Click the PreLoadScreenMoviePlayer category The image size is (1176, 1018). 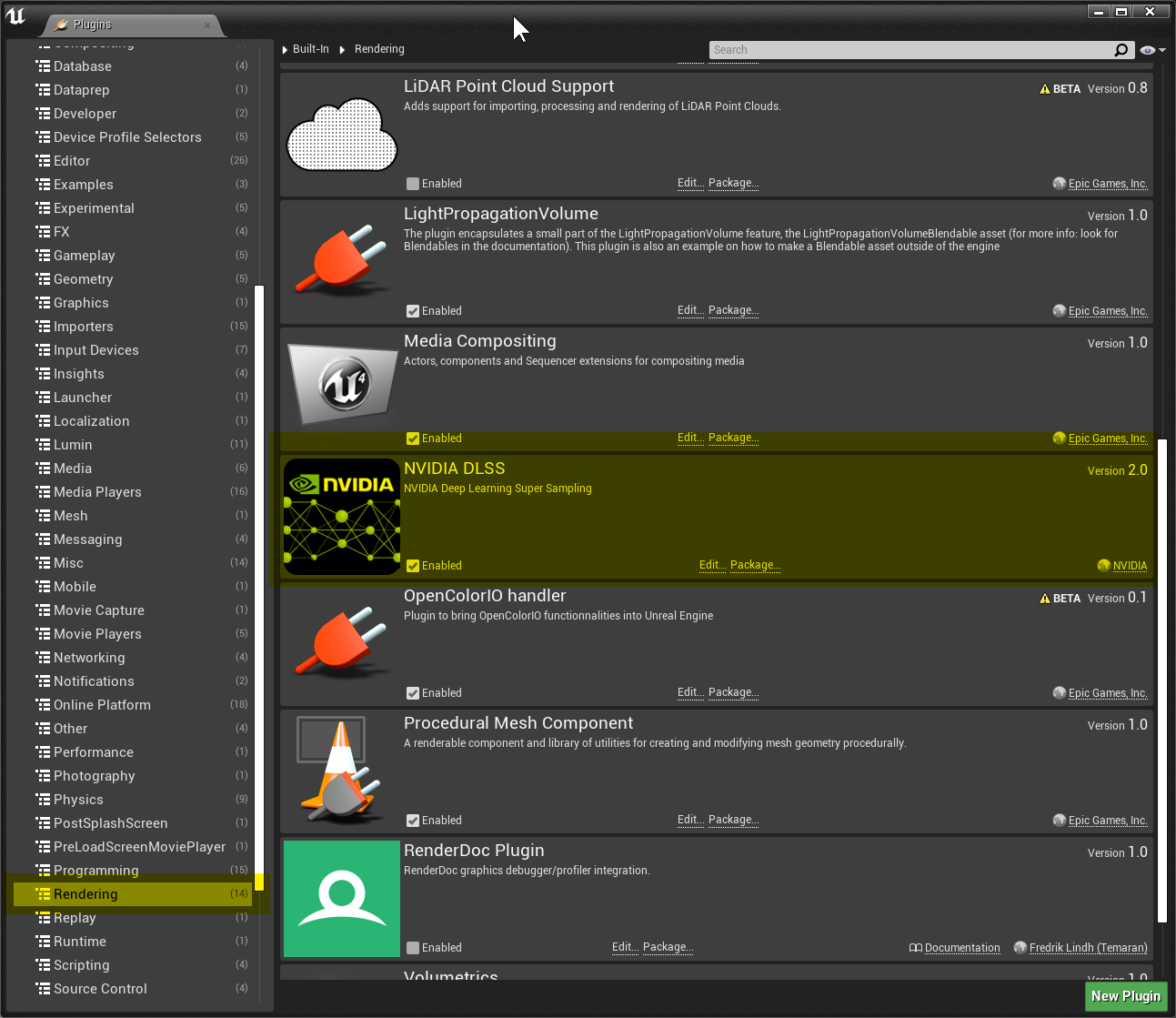133,847
